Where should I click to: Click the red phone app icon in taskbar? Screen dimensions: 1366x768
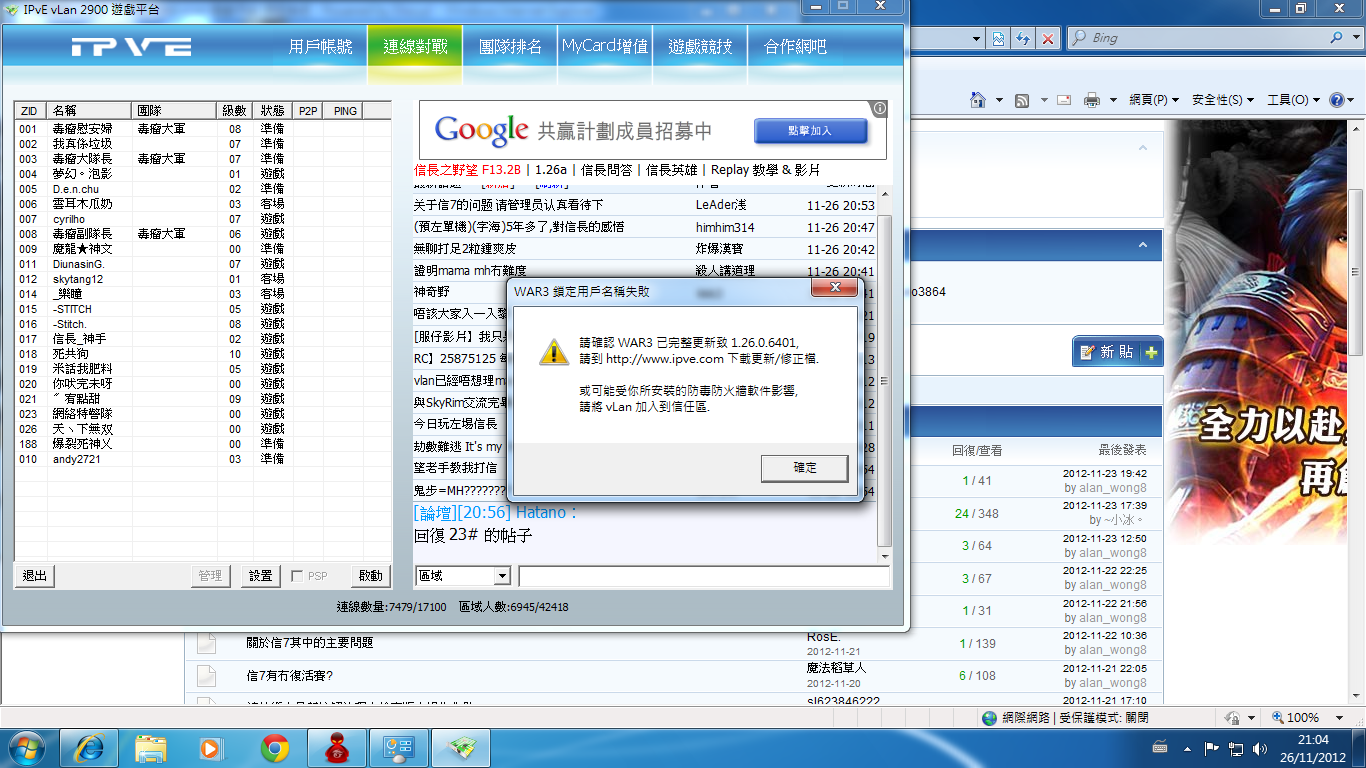coord(336,747)
